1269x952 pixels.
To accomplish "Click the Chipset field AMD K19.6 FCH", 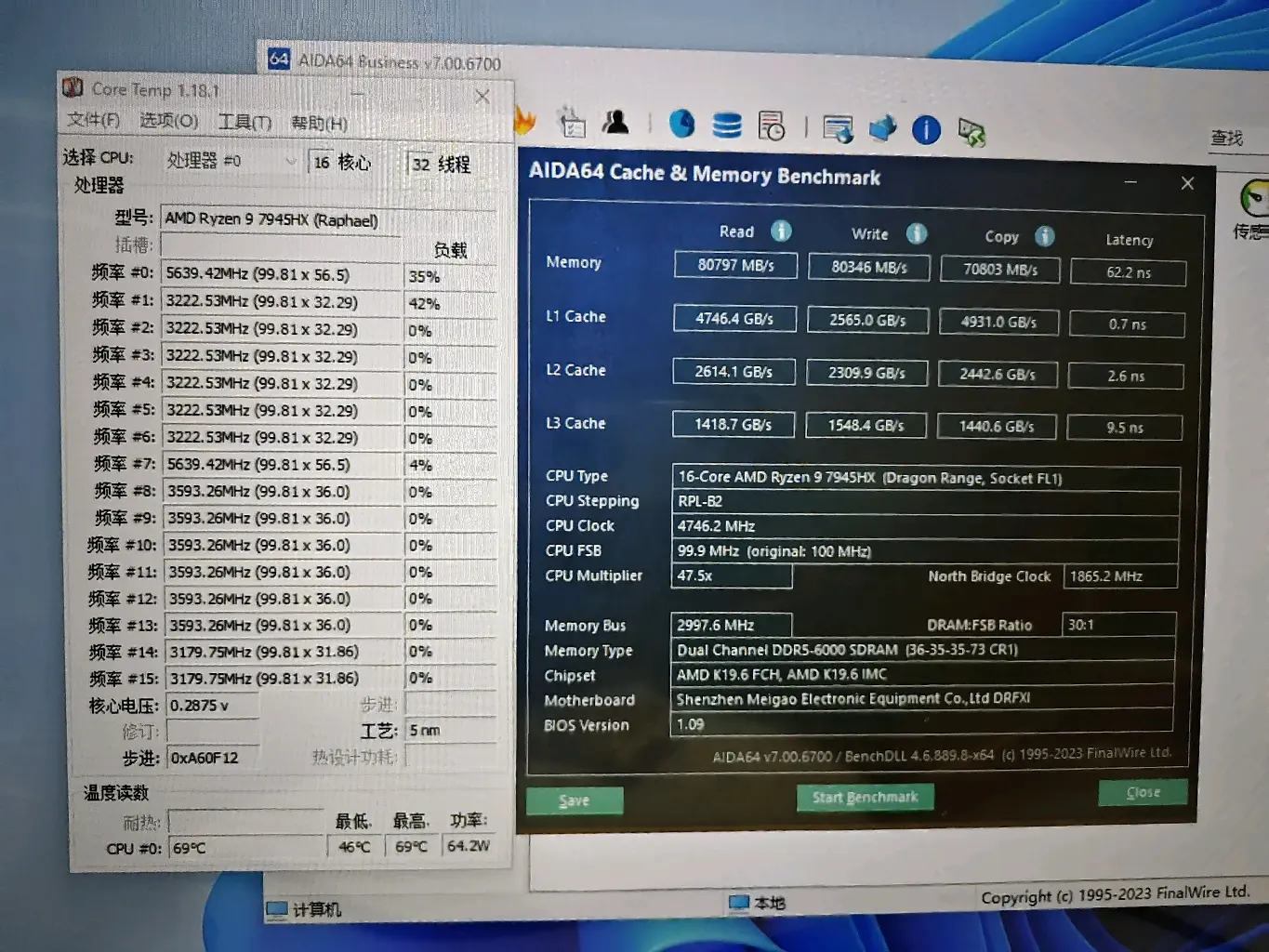I will click(923, 674).
